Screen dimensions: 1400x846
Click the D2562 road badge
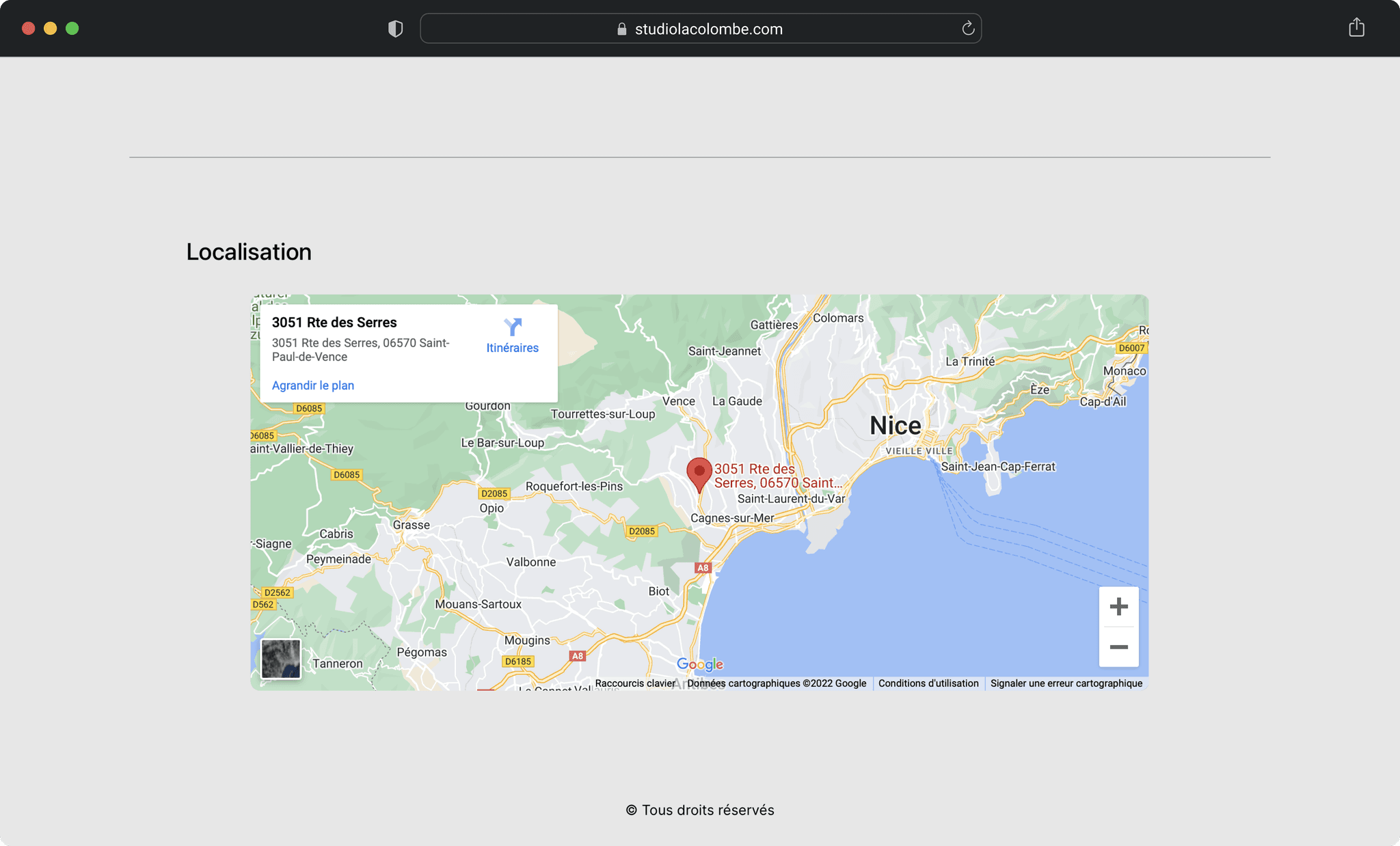click(278, 592)
